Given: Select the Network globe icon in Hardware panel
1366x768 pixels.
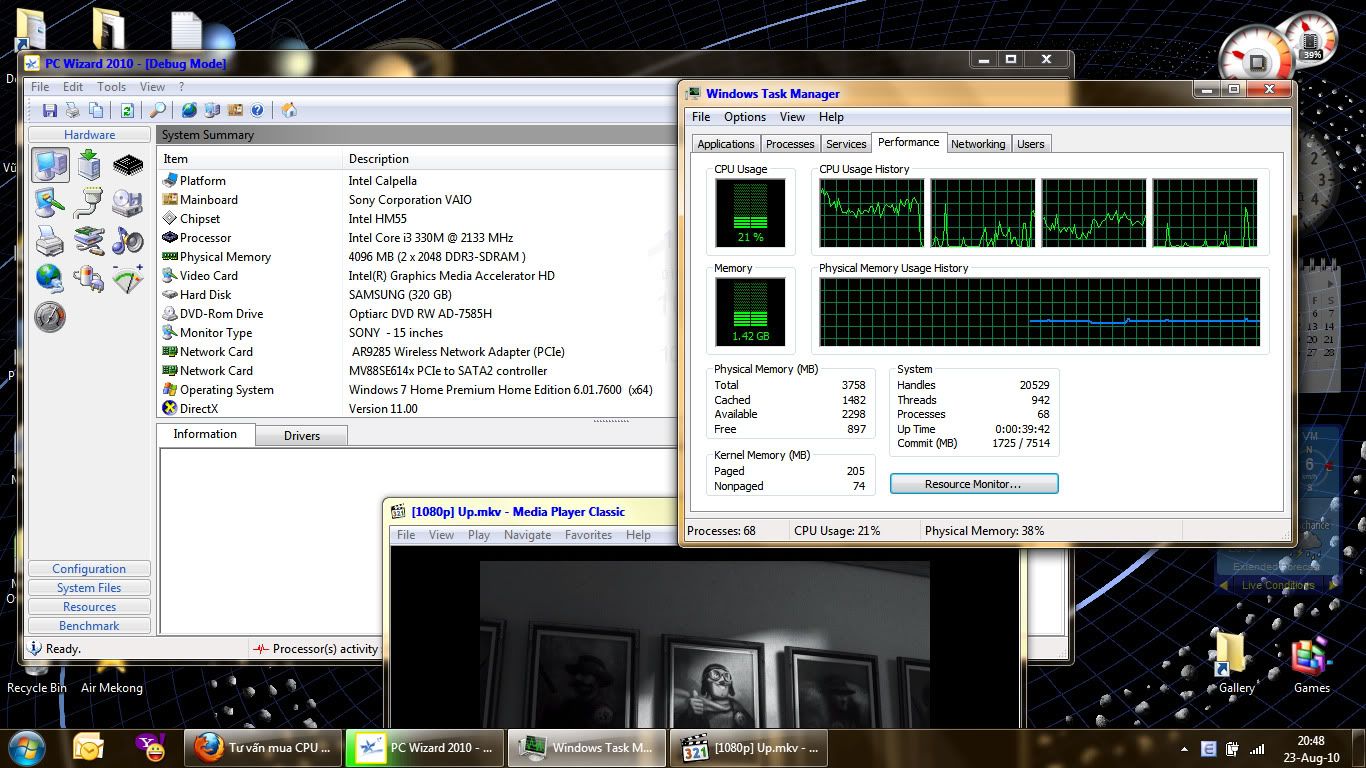Looking at the screenshot, I should tap(50, 279).
